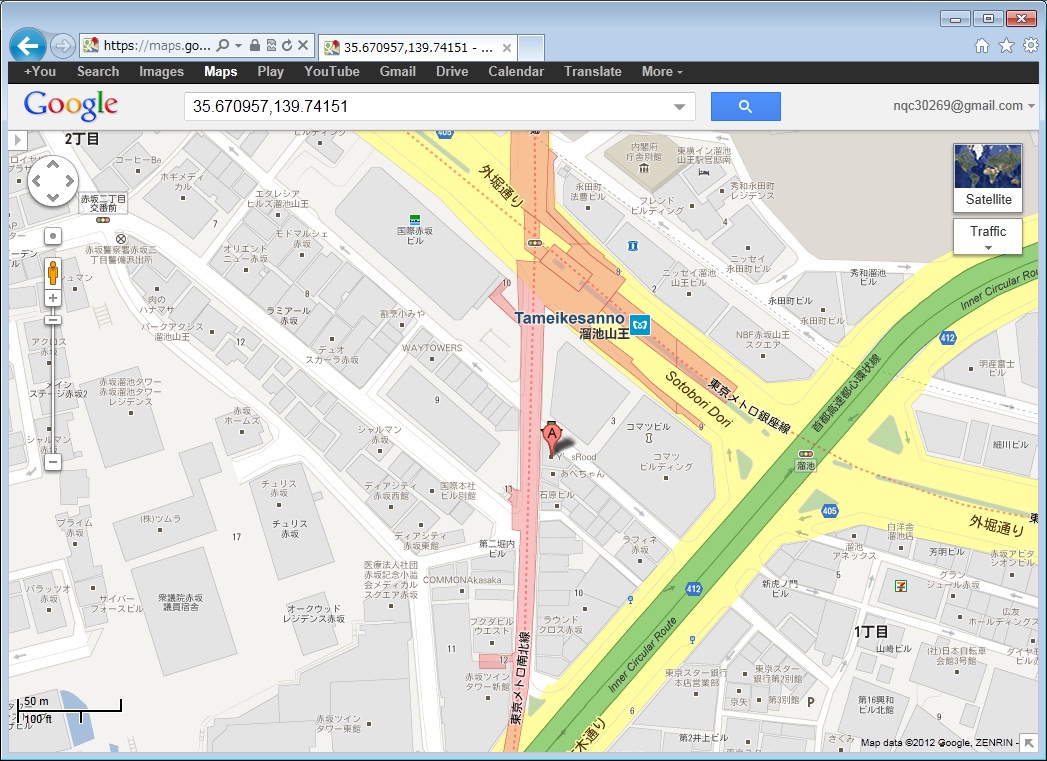
Task: Click the blue Maps search button
Action: 746,106
